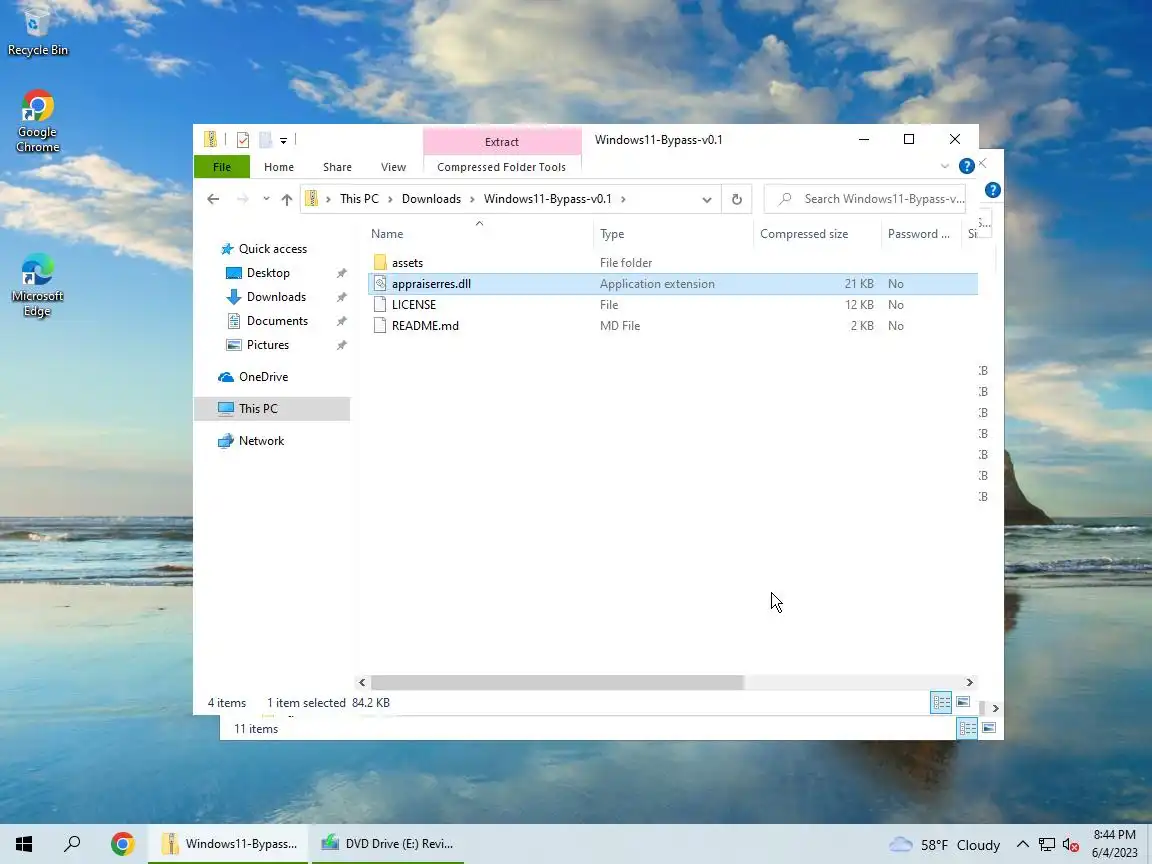Switch to details view in the background window
Image resolution: width=1152 pixels, height=864 pixels.
click(968, 728)
